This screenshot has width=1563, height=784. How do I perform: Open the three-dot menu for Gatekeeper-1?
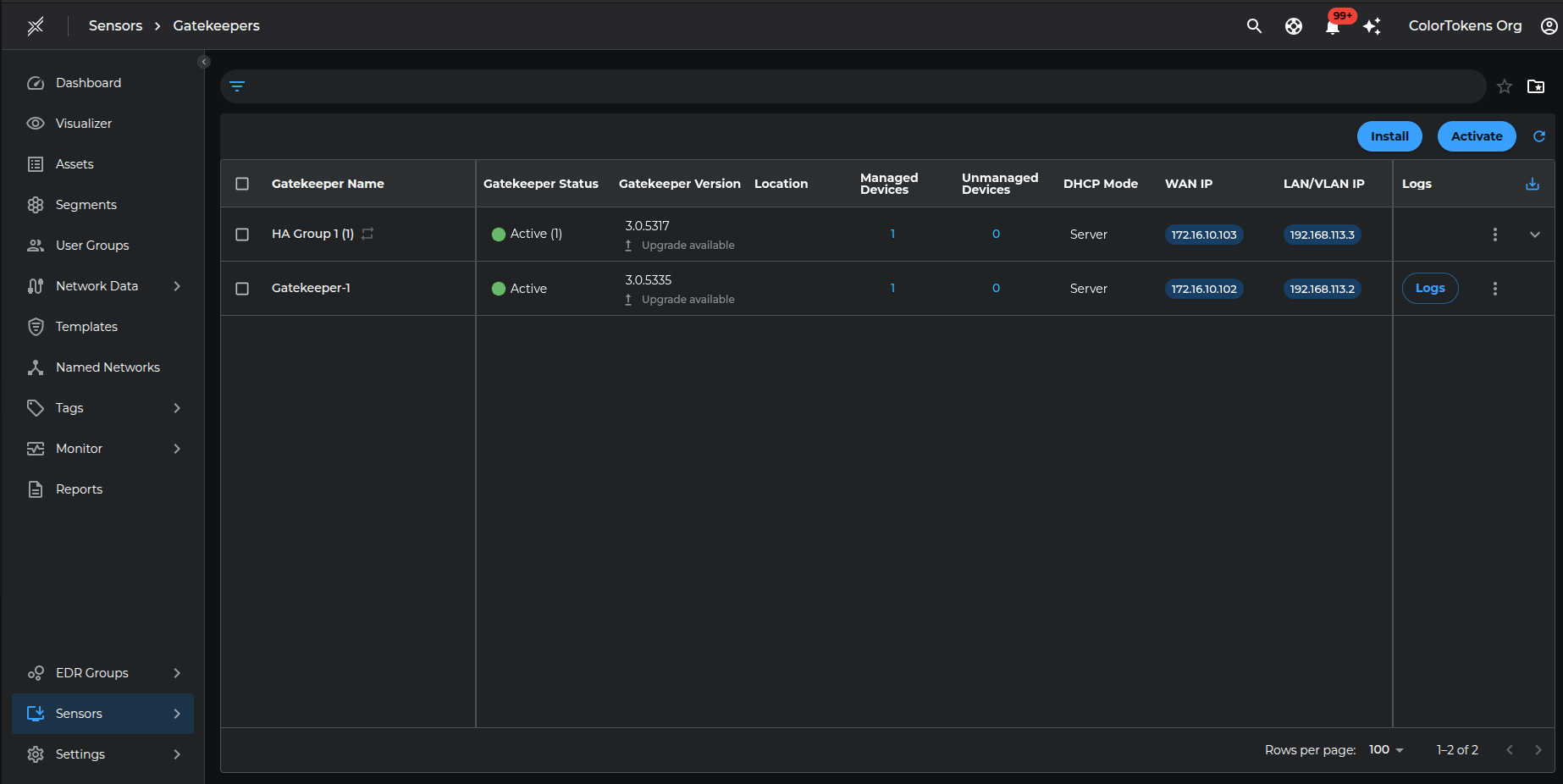tap(1494, 289)
